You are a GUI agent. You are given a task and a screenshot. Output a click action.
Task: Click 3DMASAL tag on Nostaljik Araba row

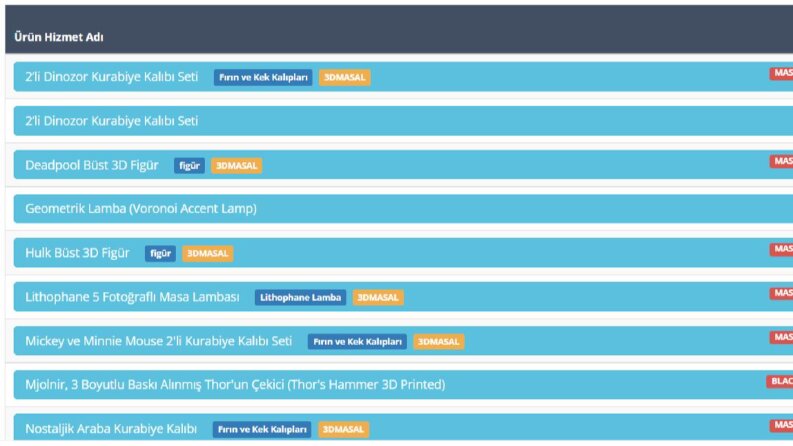tap(343, 429)
